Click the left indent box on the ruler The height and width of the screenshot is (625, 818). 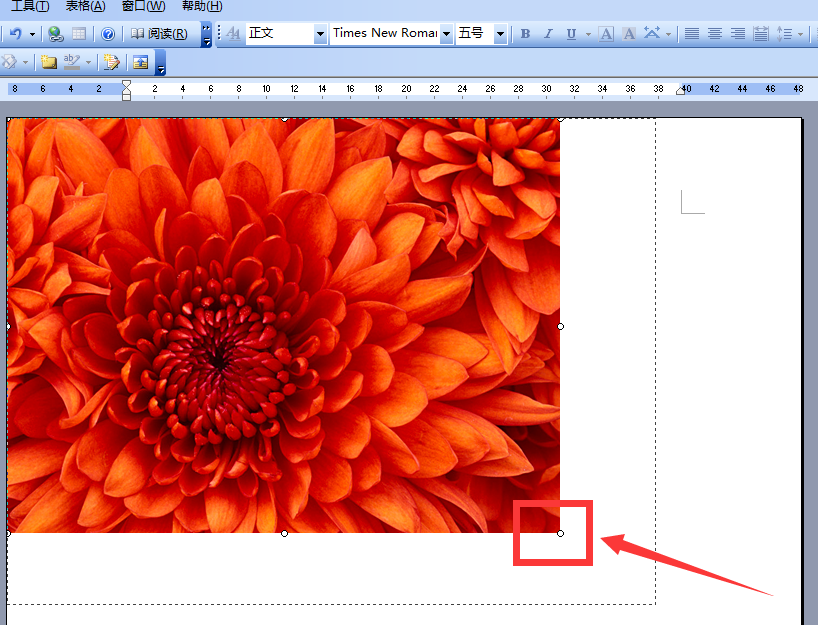(126, 98)
